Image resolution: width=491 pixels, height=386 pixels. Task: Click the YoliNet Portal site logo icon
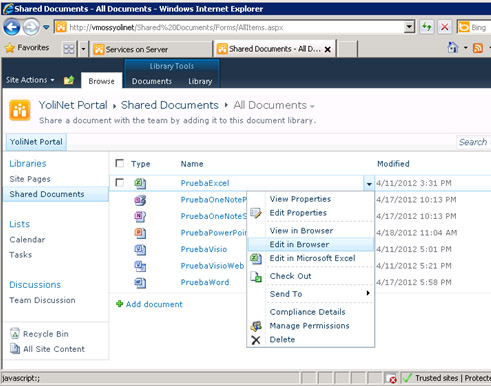coord(20,110)
